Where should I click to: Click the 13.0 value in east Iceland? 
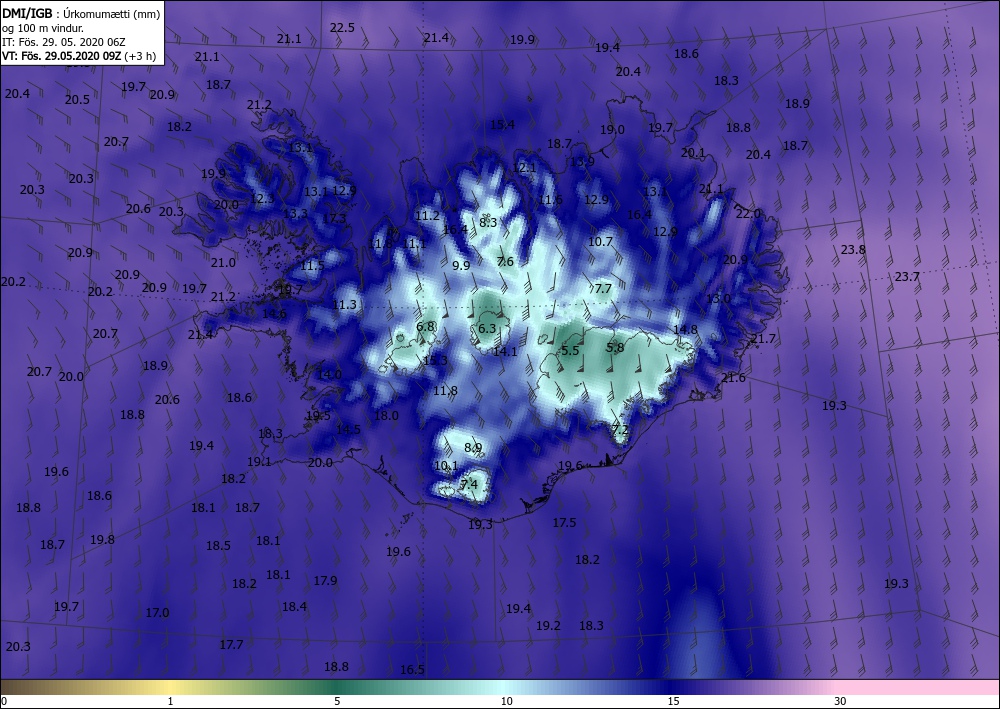tap(718, 298)
